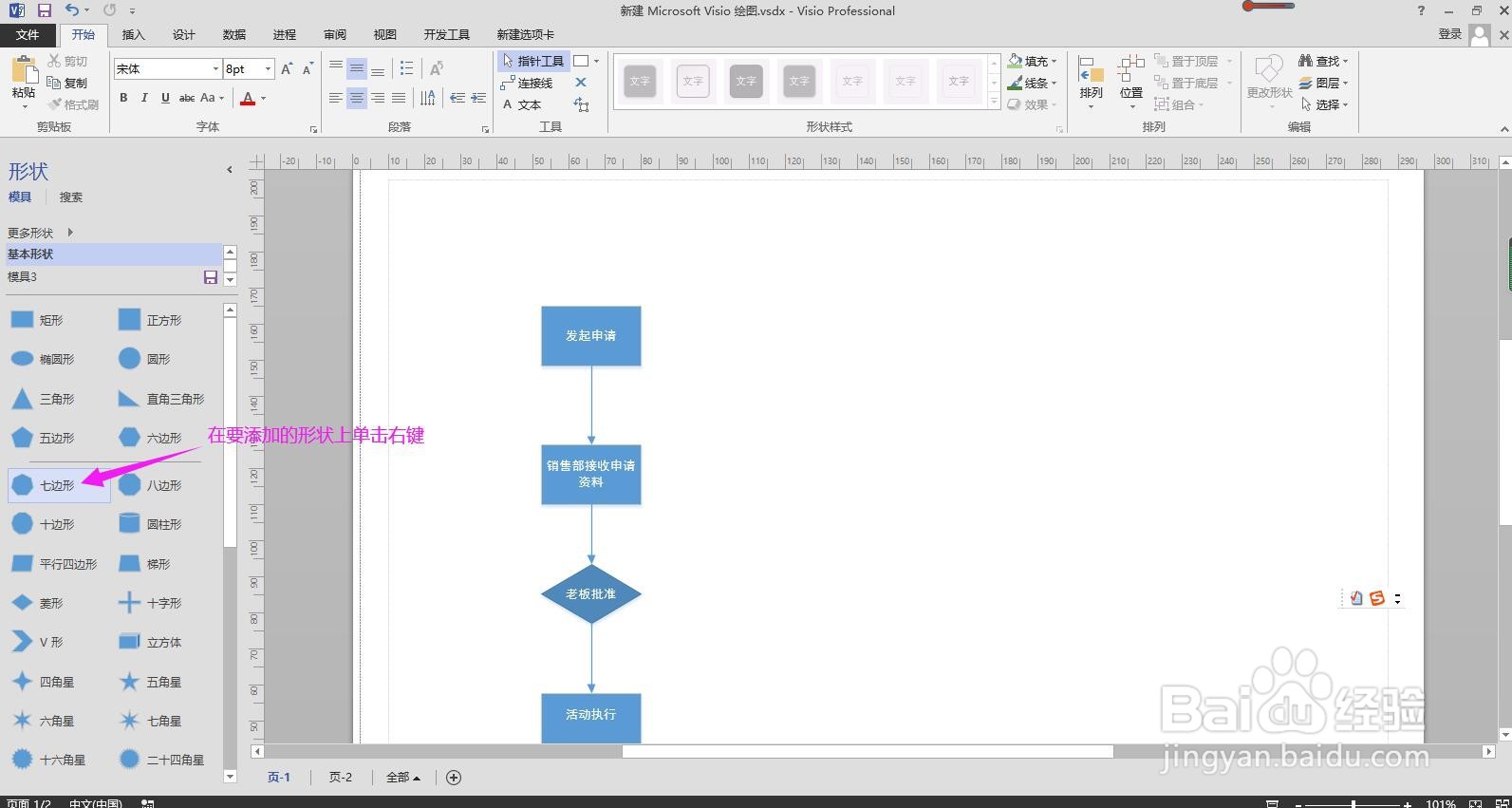Select the Cross (十字形) shape in stencil
The height and width of the screenshot is (808, 1512).
point(152,603)
